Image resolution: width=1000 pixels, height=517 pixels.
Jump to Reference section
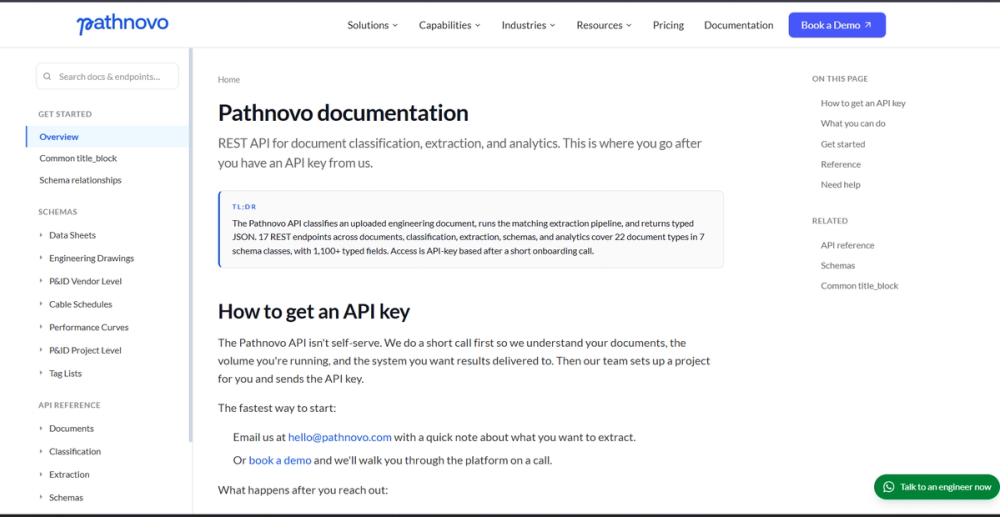(841, 164)
